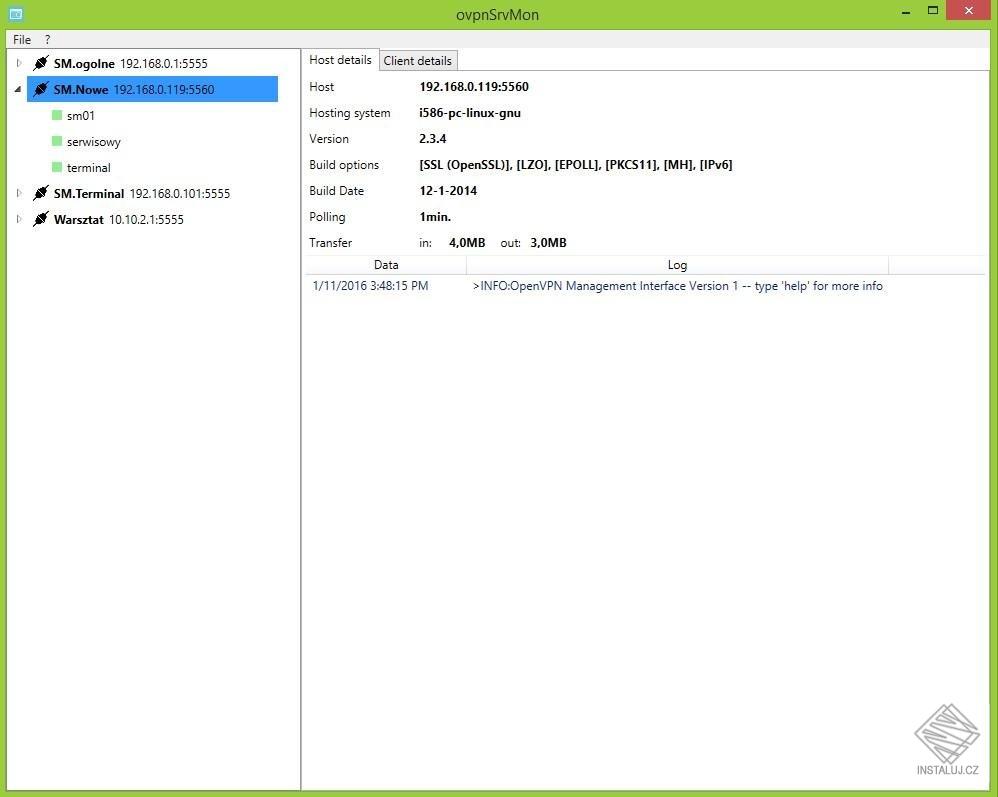Select Warsztat 10.10.2.1:5555 server
The image size is (998, 797).
coord(118,220)
